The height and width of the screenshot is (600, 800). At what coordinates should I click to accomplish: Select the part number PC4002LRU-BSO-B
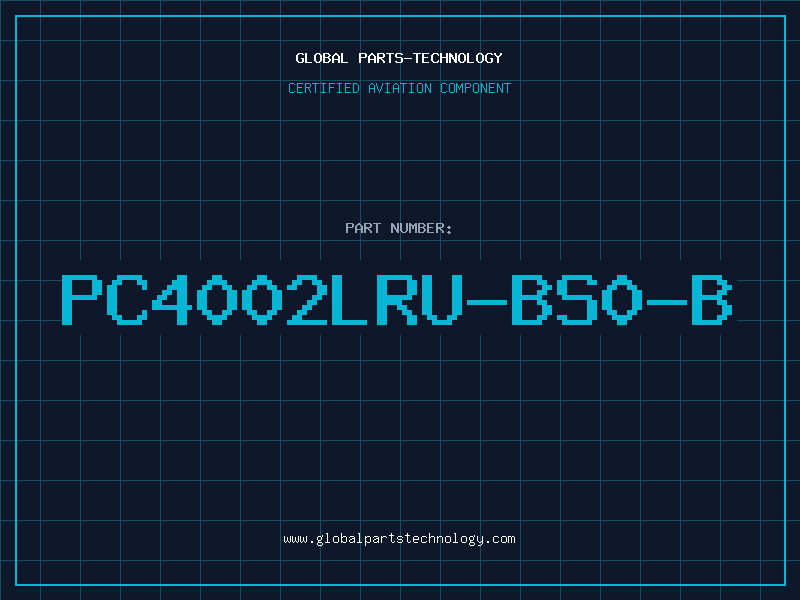(x=397, y=299)
